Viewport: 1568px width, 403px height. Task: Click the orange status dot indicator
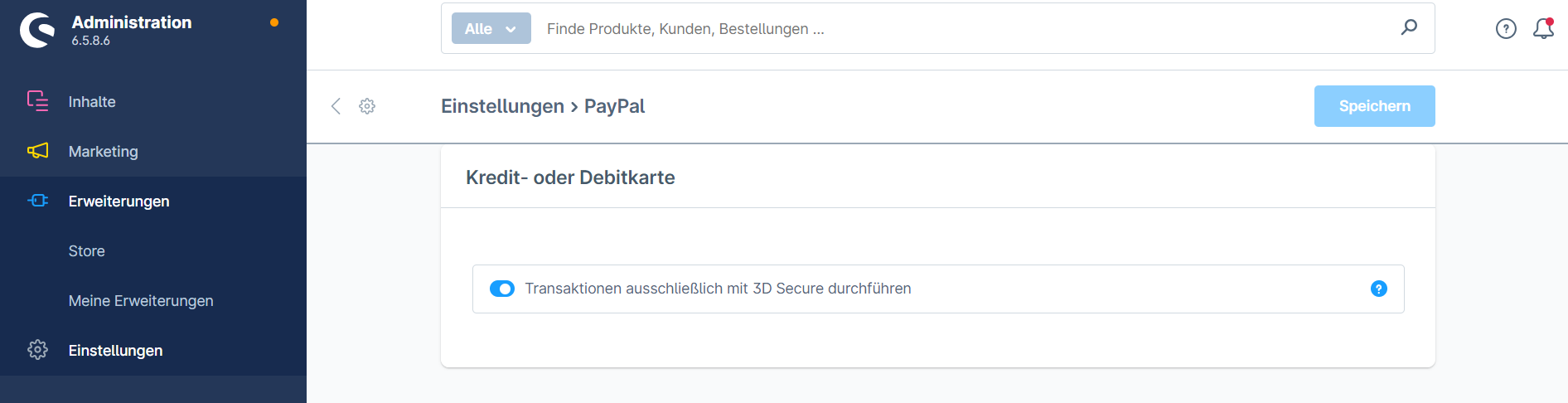(274, 22)
